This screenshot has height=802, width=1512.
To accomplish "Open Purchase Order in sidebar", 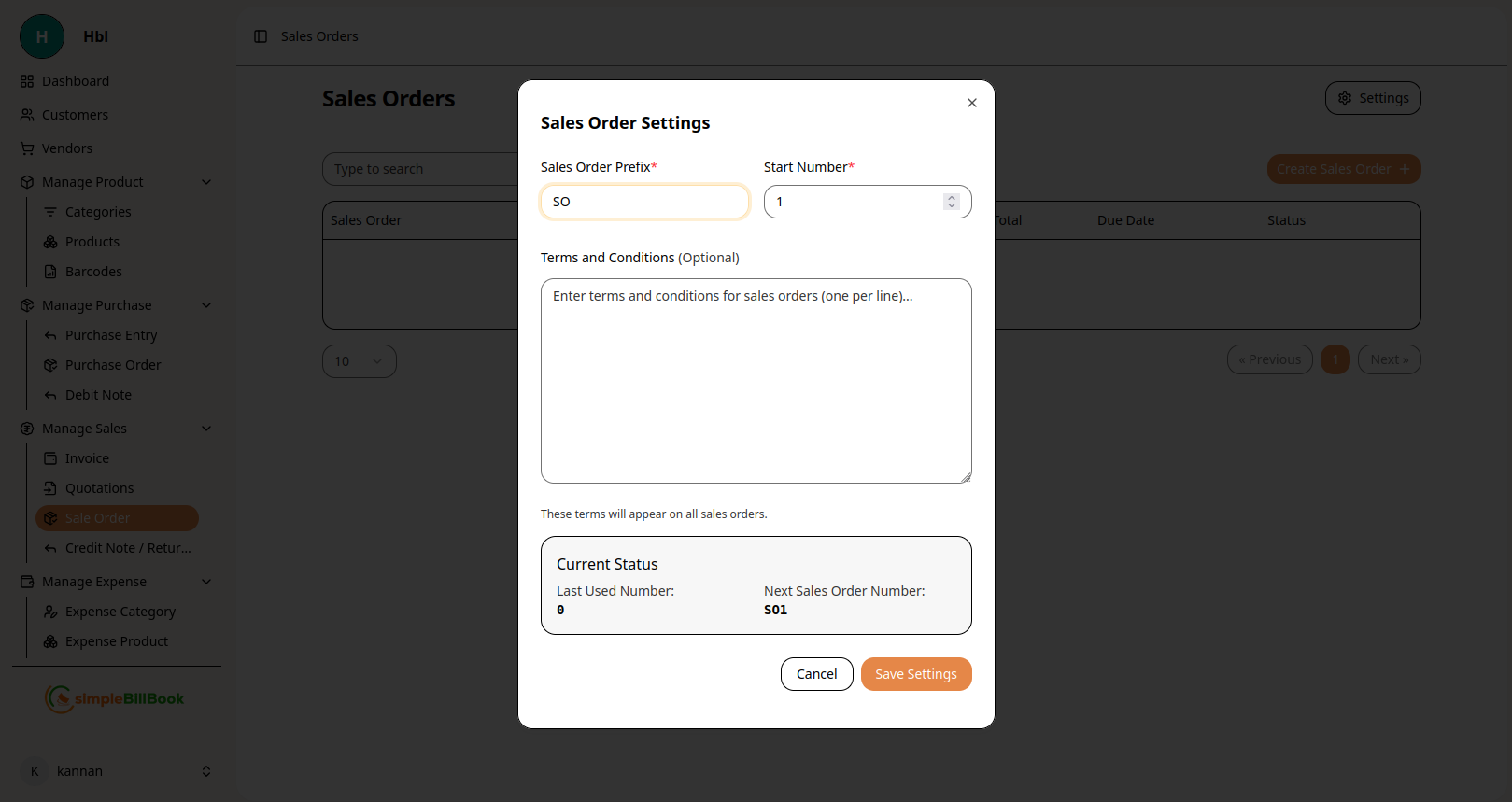I will point(112,365).
